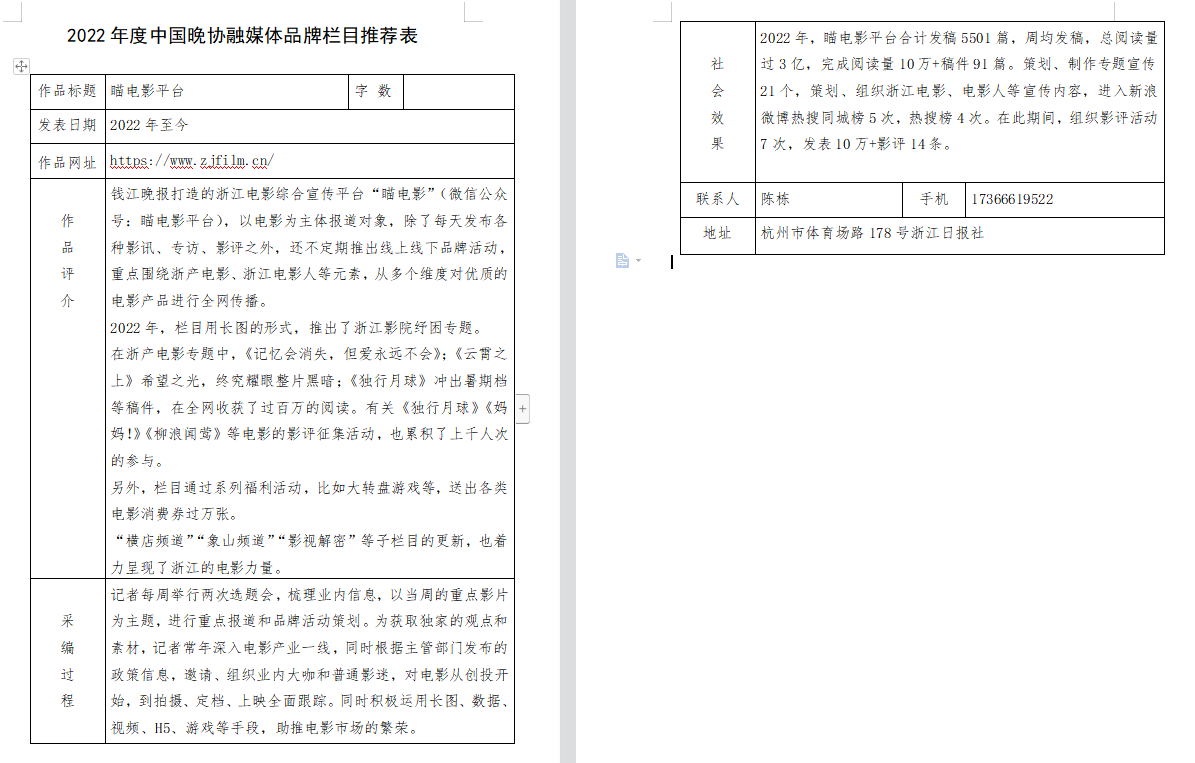Select the 字数 label cell
This screenshot has height=763, width=1195.
376,91
